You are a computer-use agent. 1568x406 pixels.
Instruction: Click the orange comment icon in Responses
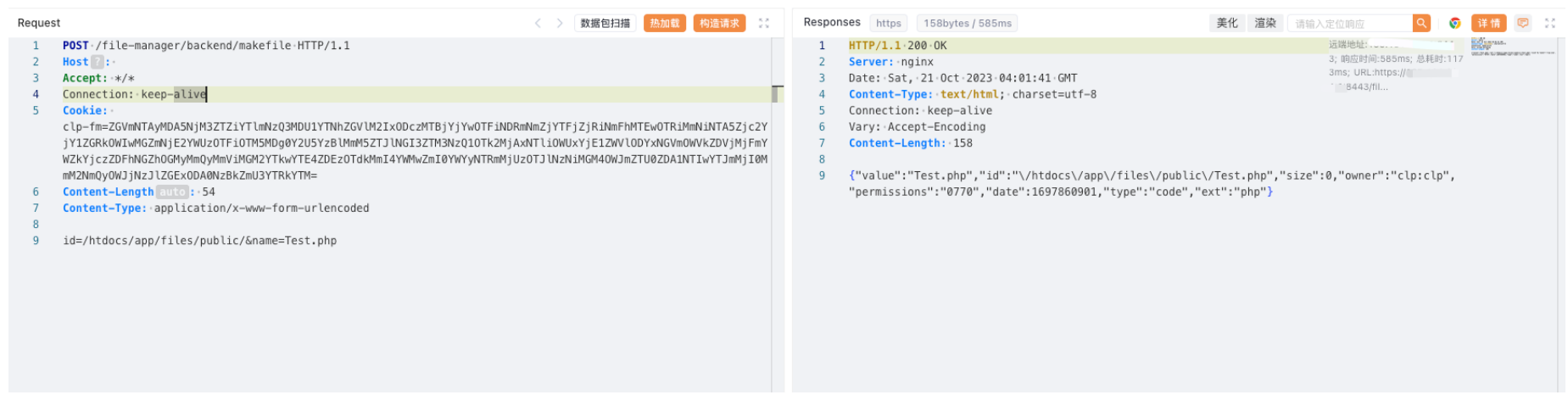(x=1523, y=23)
